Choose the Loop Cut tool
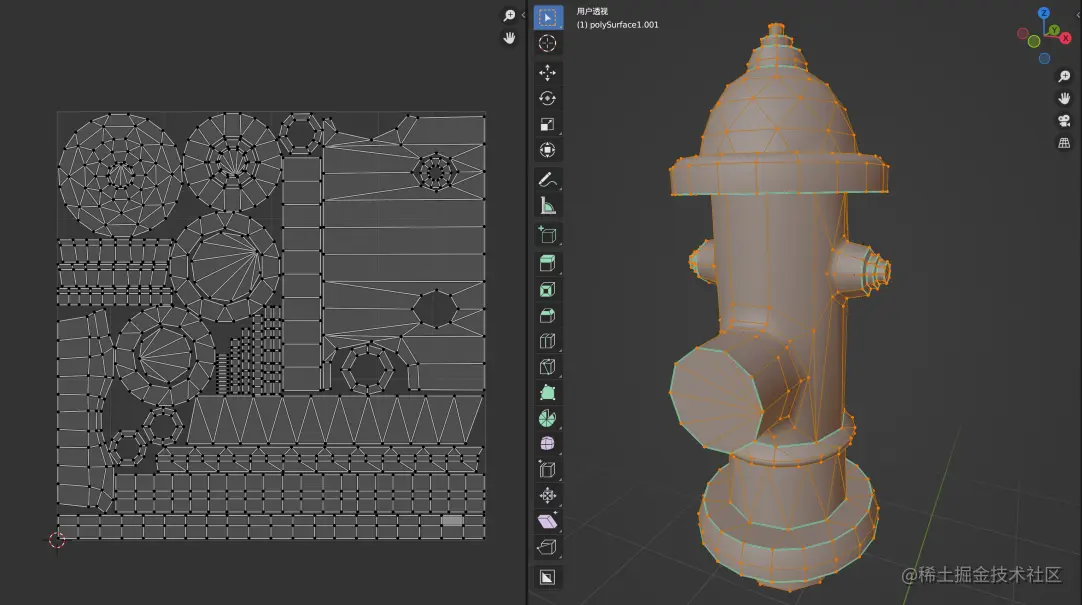Screen dimensions: 1082x605 coord(548,341)
